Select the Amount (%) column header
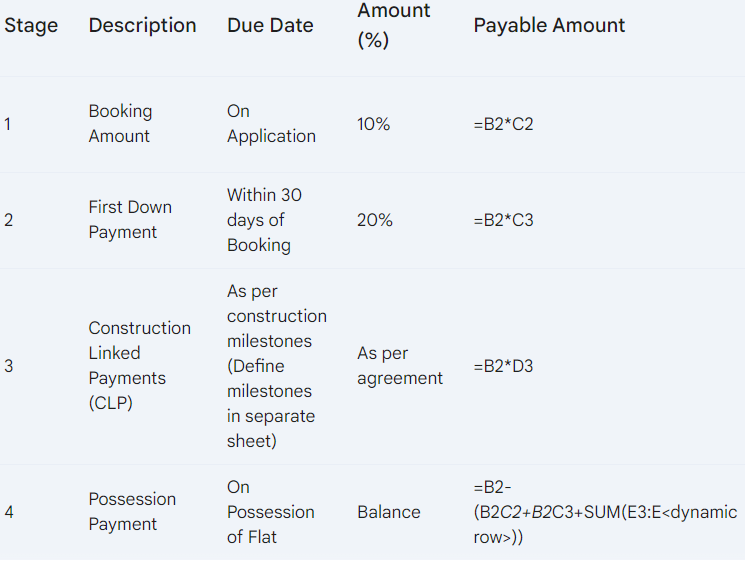 tap(393, 25)
